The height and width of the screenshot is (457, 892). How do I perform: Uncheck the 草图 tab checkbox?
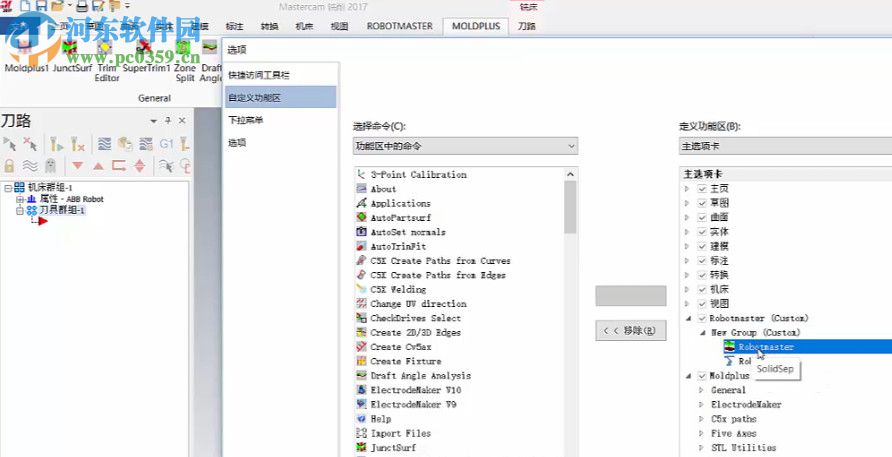pos(702,203)
